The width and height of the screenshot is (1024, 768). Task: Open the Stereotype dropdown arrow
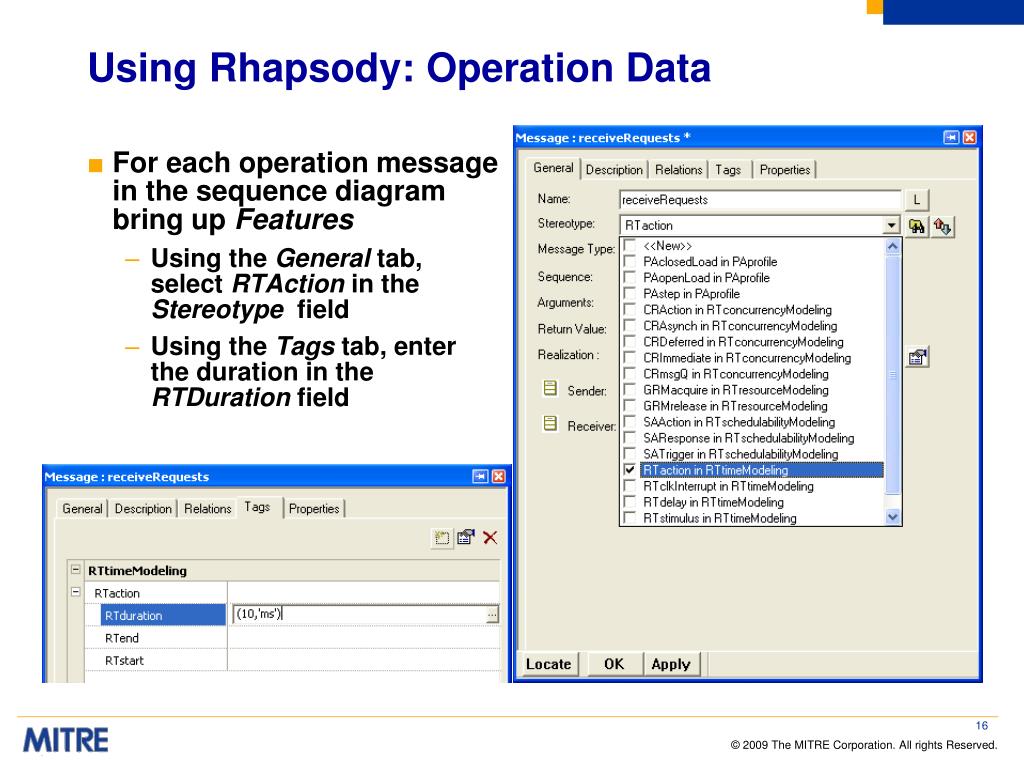891,225
